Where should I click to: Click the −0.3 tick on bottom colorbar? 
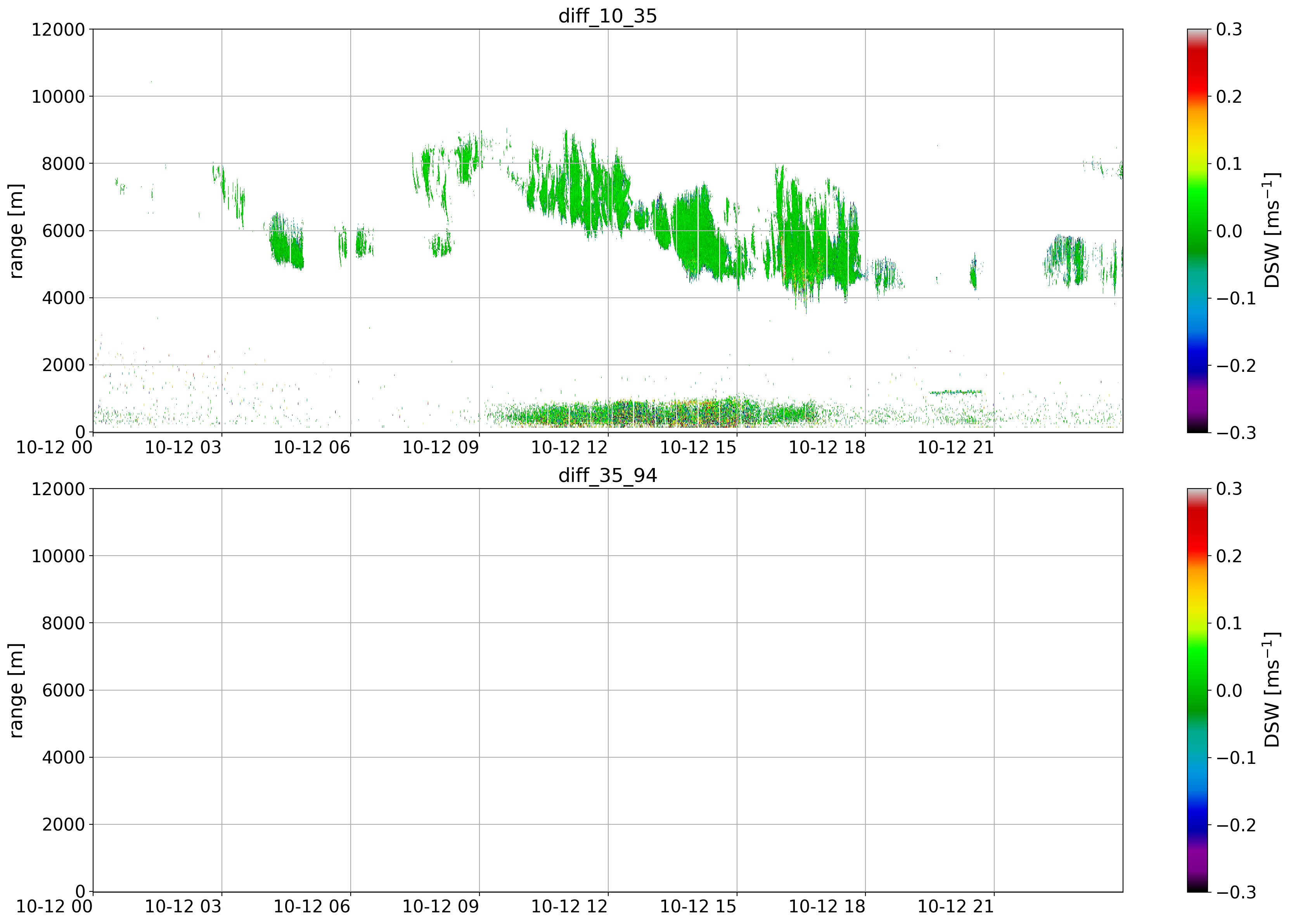click(x=1236, y=892)
